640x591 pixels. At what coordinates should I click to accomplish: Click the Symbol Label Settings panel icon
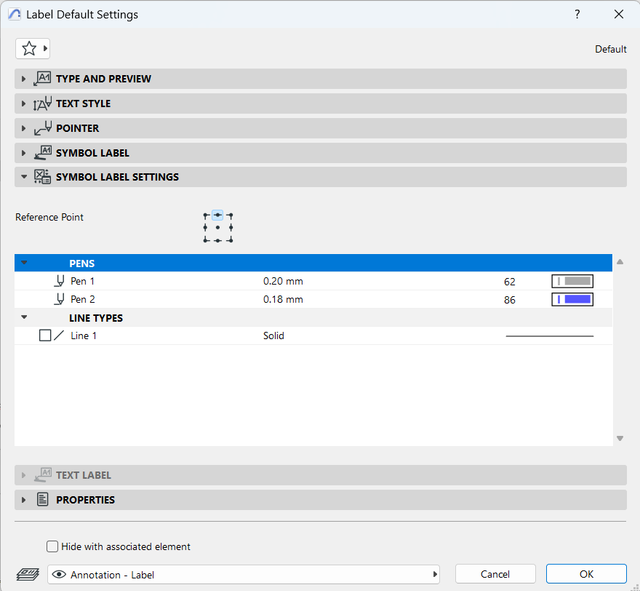point(42,177)
